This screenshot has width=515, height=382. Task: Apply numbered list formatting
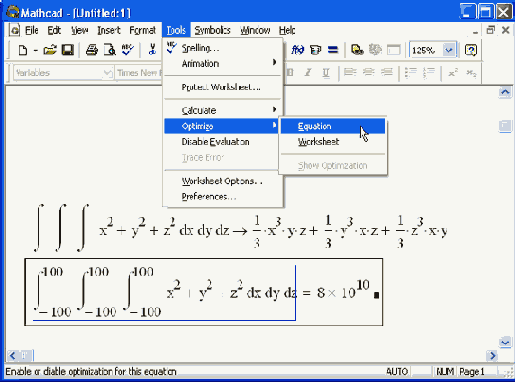tap(429, 72)
